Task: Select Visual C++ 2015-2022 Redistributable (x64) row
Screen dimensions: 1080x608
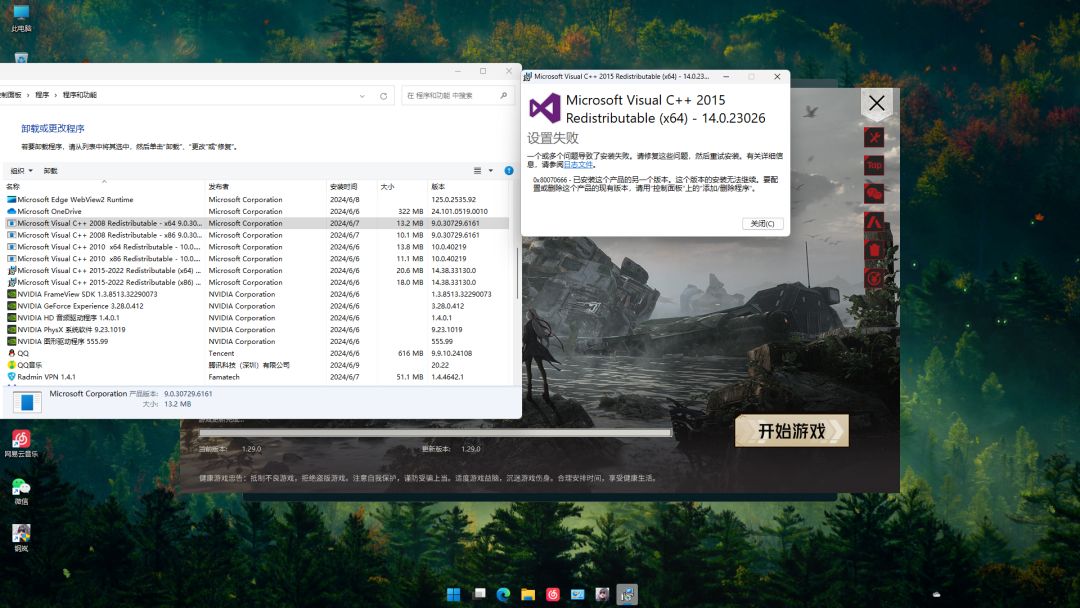Action: click(257, 271)
